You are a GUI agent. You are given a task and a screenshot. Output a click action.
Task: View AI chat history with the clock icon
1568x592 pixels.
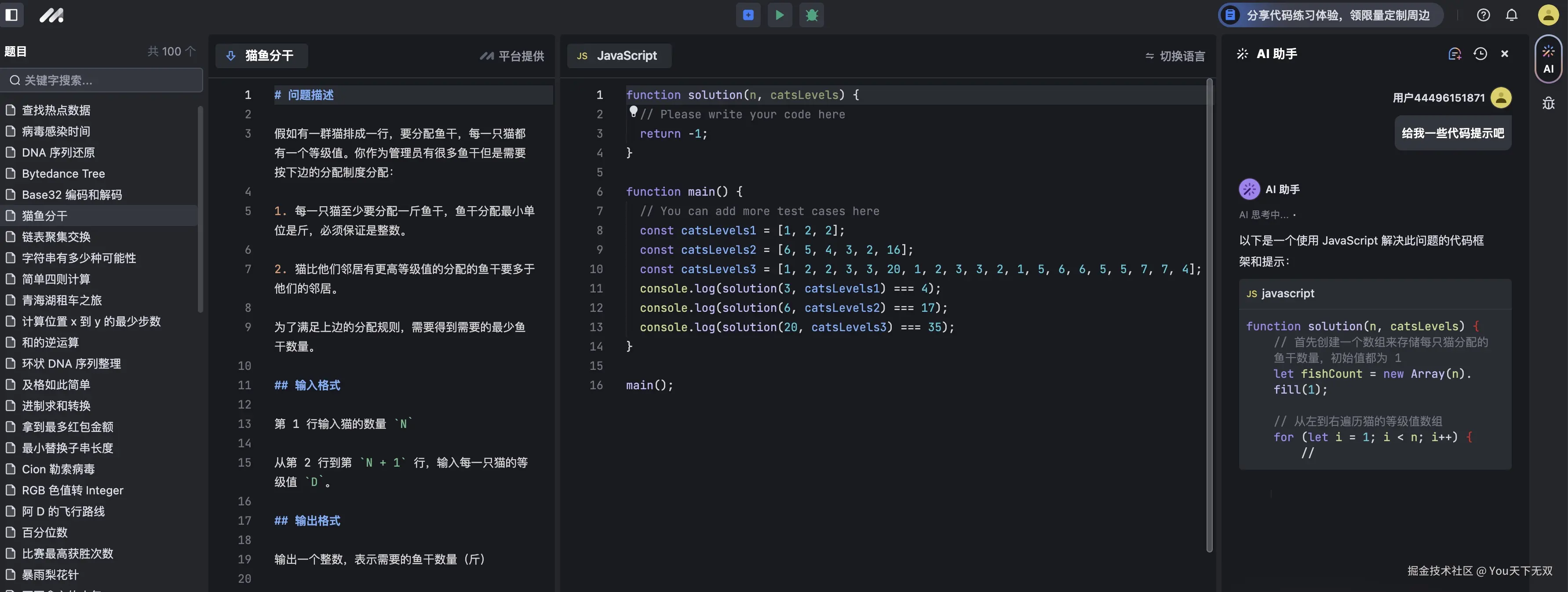click(1480, 54)
